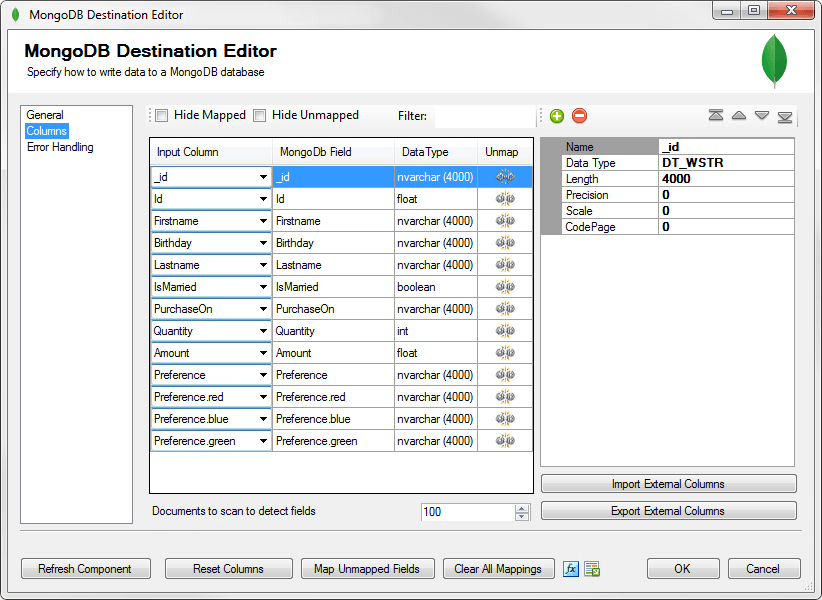
Task: Click Clear All Mappings
Action: 498,569
